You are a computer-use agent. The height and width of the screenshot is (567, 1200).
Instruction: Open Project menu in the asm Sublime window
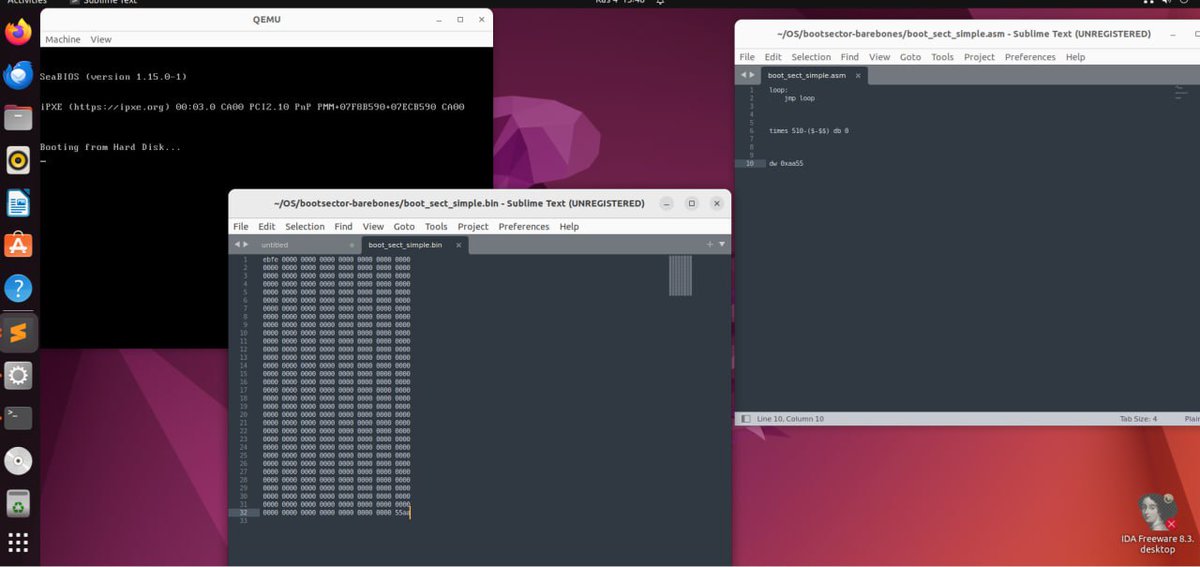pyautogui.click(x=979, y=57)
